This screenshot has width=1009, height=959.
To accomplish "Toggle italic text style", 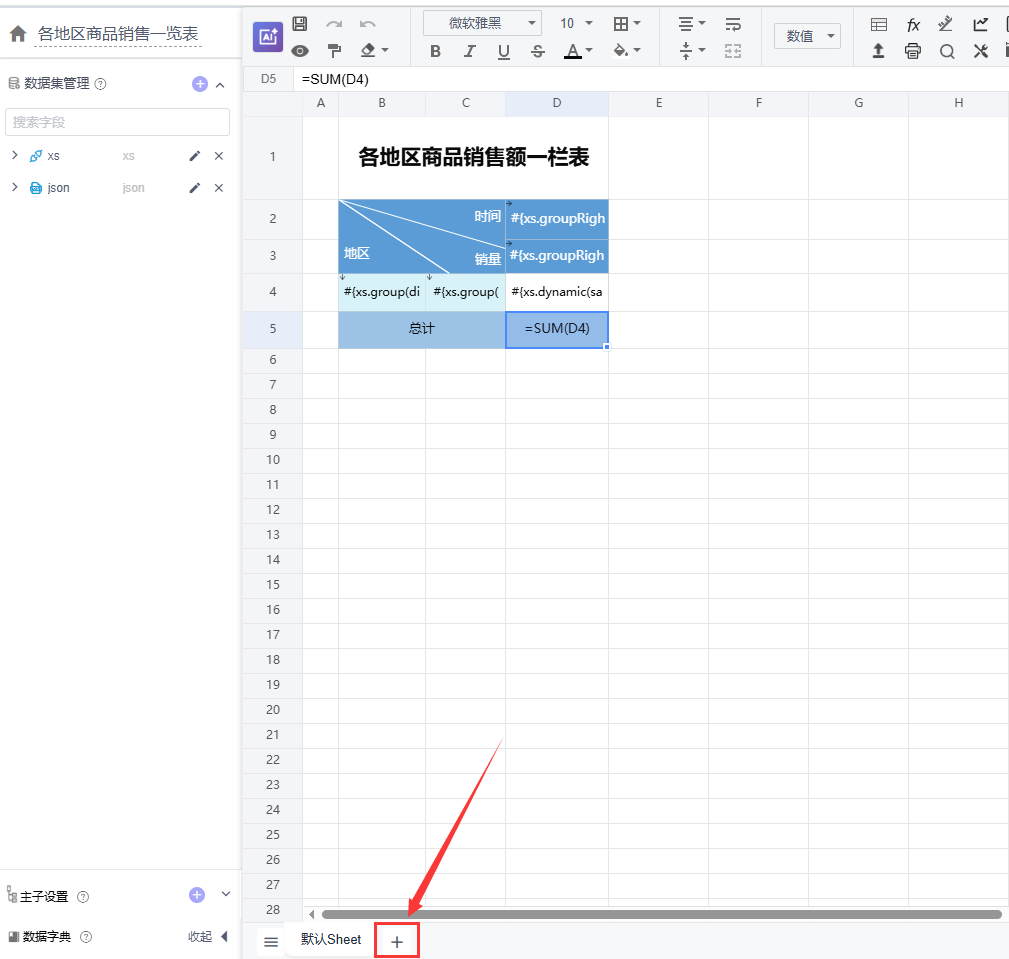I will [469, 51].
